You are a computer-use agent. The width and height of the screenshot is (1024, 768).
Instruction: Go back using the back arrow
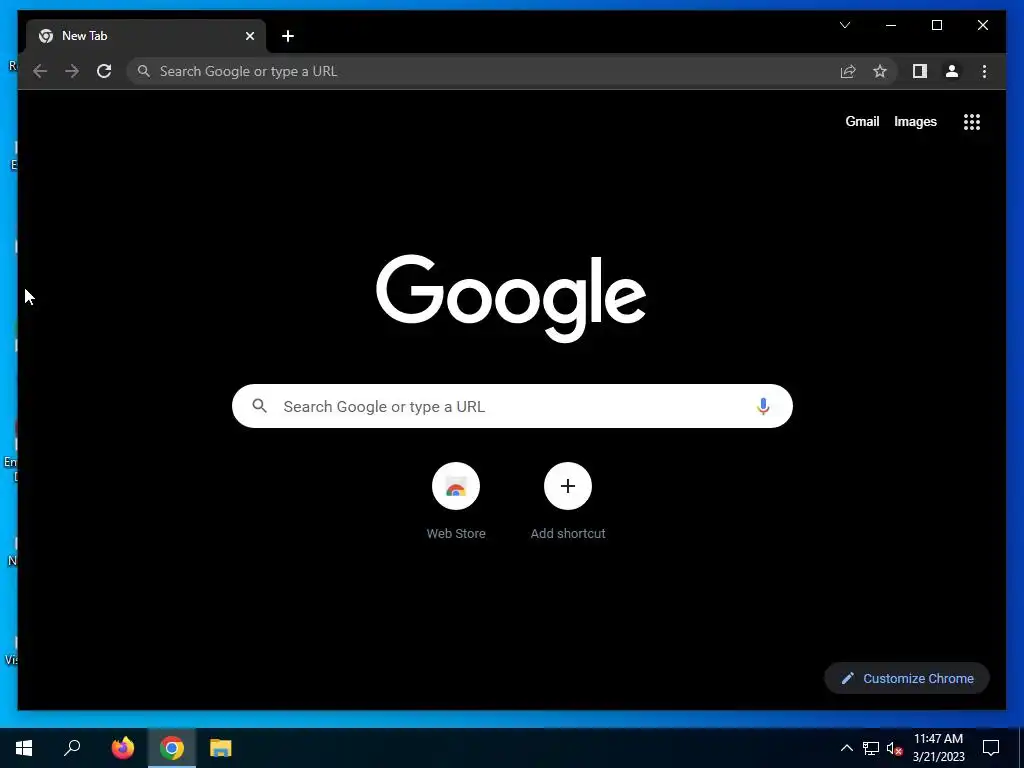tap(40, 71)
